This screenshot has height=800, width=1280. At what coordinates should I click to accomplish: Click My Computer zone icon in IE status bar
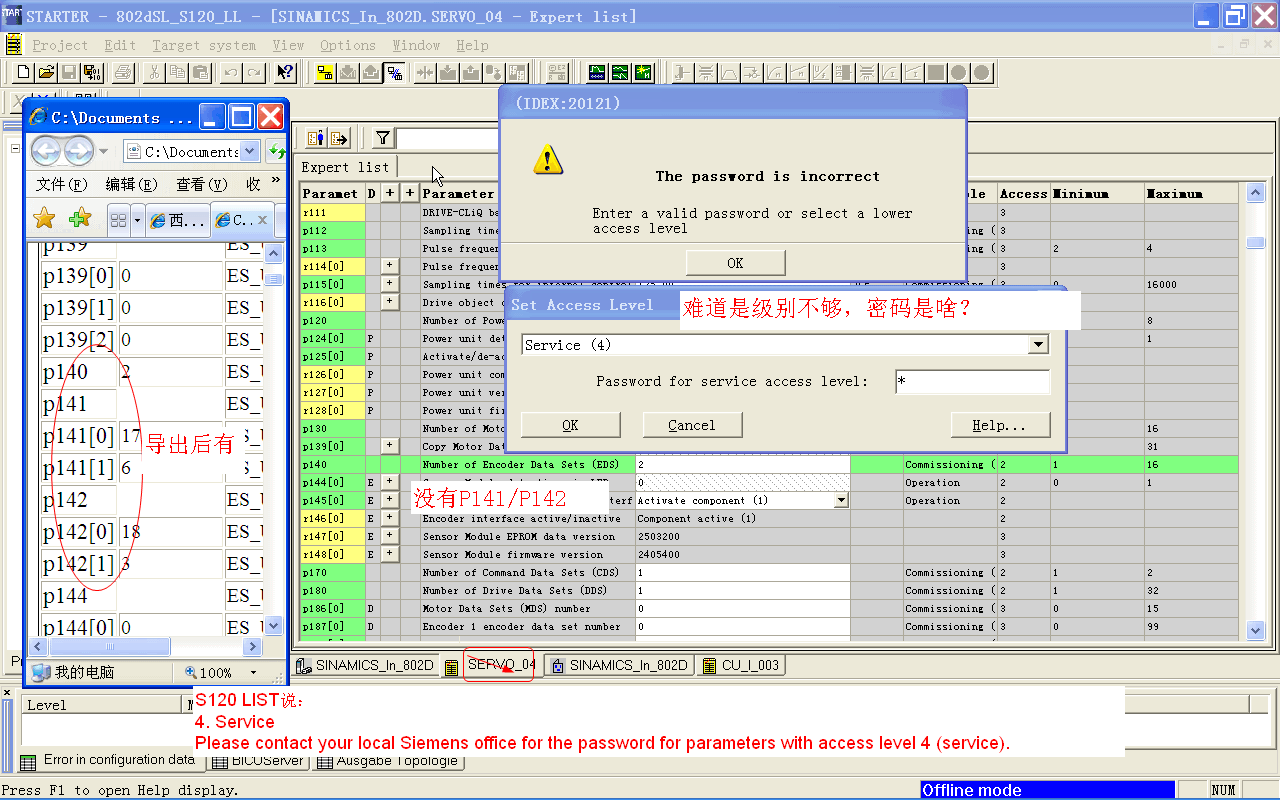pyautogui.click(x=41, y=673)
